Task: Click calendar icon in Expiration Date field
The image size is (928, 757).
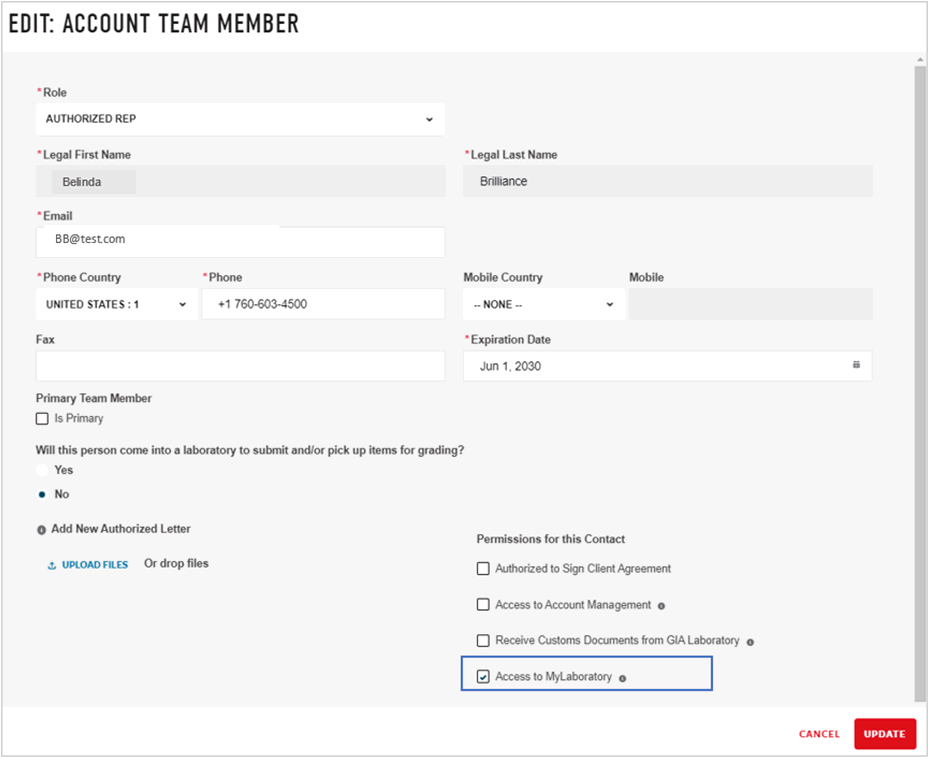Action: coord(856,366)
